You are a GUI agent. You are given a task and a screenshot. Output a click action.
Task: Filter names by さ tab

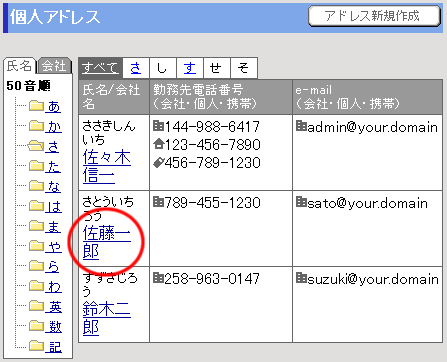point(136,68)
